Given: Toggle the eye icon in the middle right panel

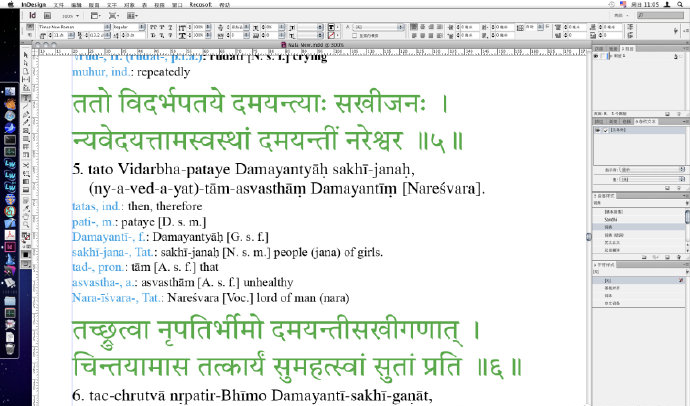Looking at the screenshot, I should click(x=597, y=130).
